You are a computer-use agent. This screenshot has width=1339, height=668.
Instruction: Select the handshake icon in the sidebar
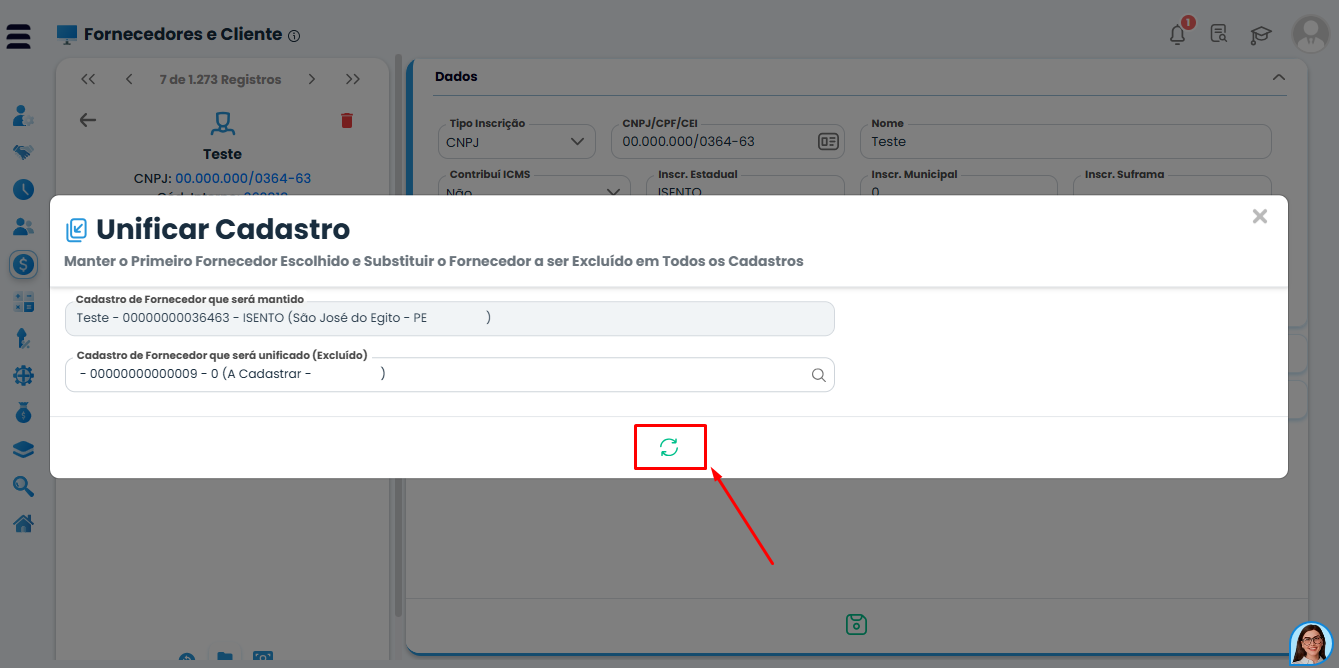22,152
